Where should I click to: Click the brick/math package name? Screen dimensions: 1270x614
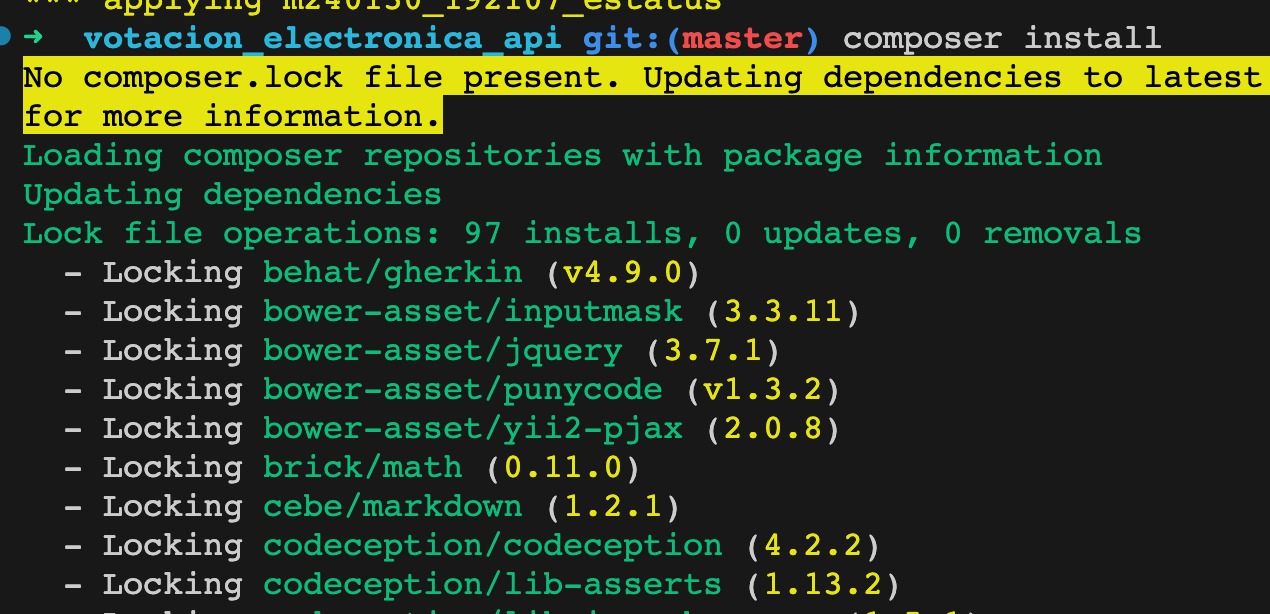click(362, 467)
